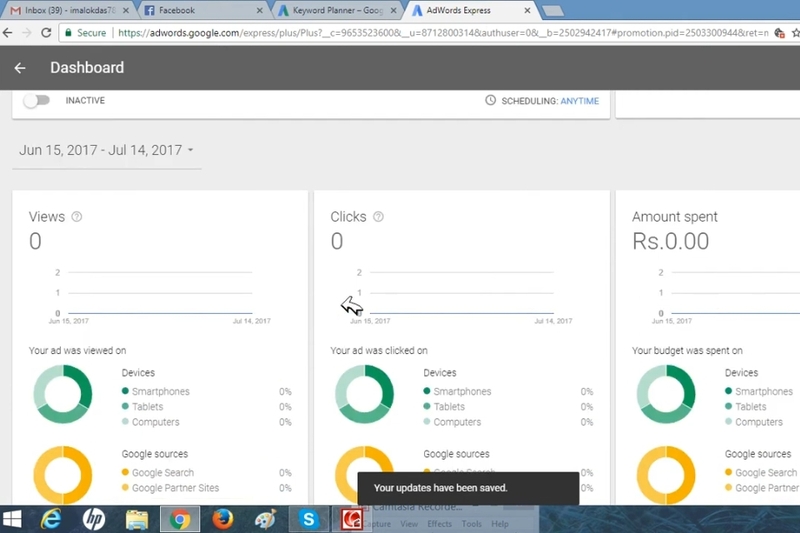
Task: Open Camtasia Recorder from taskbar
Action: tap(352, 519)
